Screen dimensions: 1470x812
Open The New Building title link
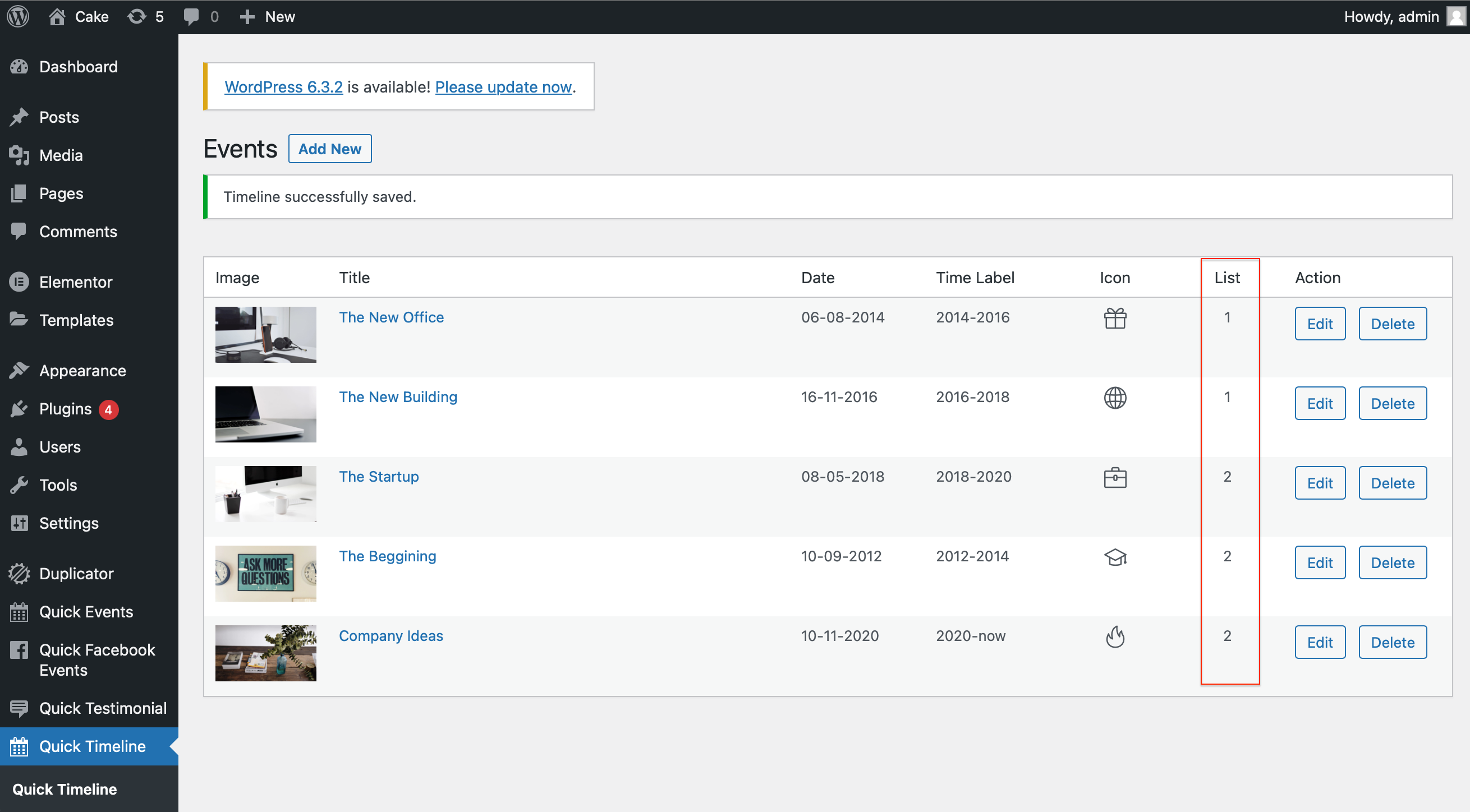[398, 397]
